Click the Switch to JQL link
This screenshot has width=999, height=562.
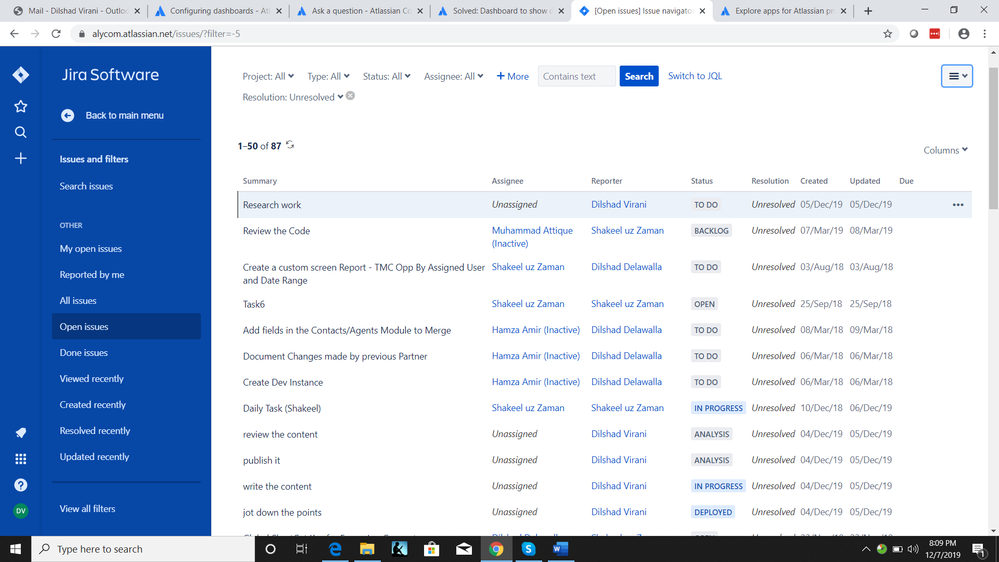[694, 76]
